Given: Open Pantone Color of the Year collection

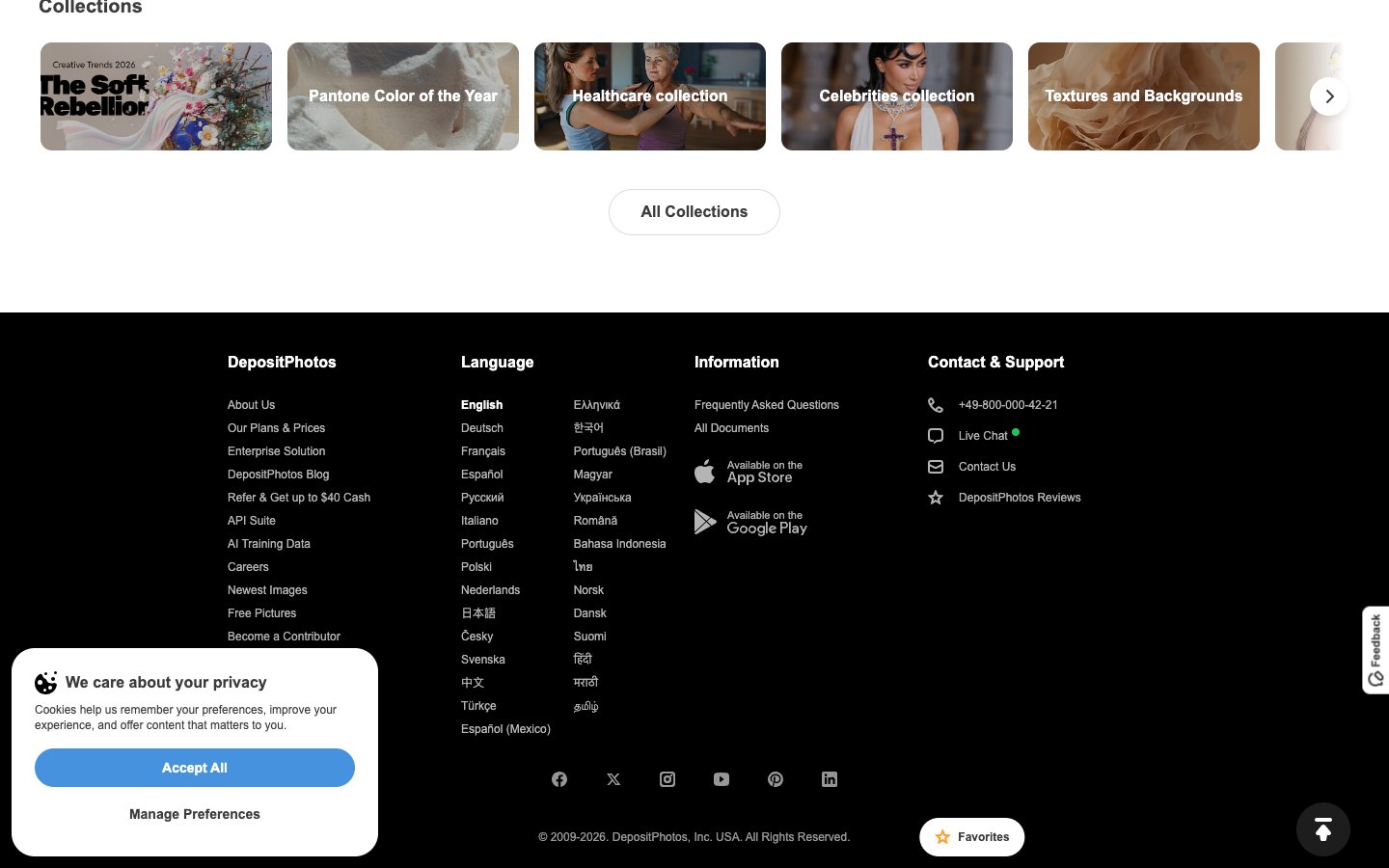Looking at the screenshot, I should point(403,96).
